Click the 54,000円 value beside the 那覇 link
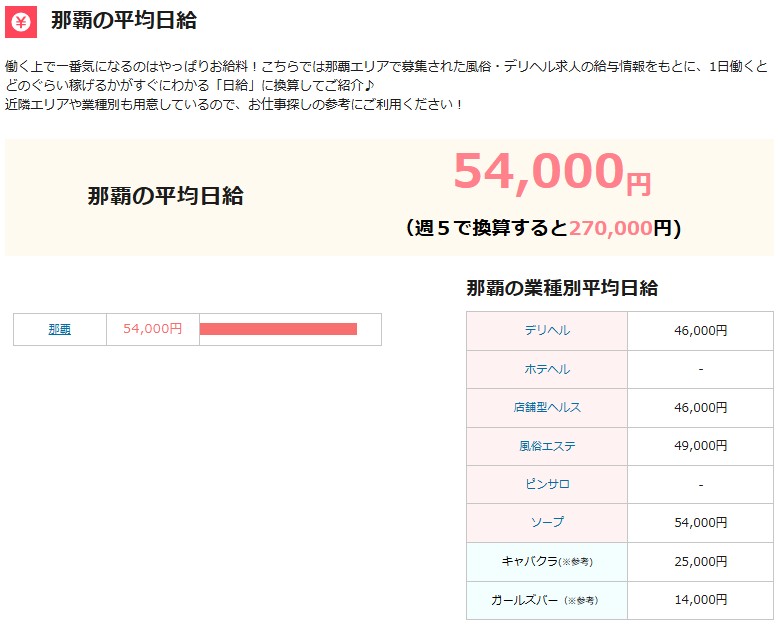The image size is (778, 628). coord(152,329)
